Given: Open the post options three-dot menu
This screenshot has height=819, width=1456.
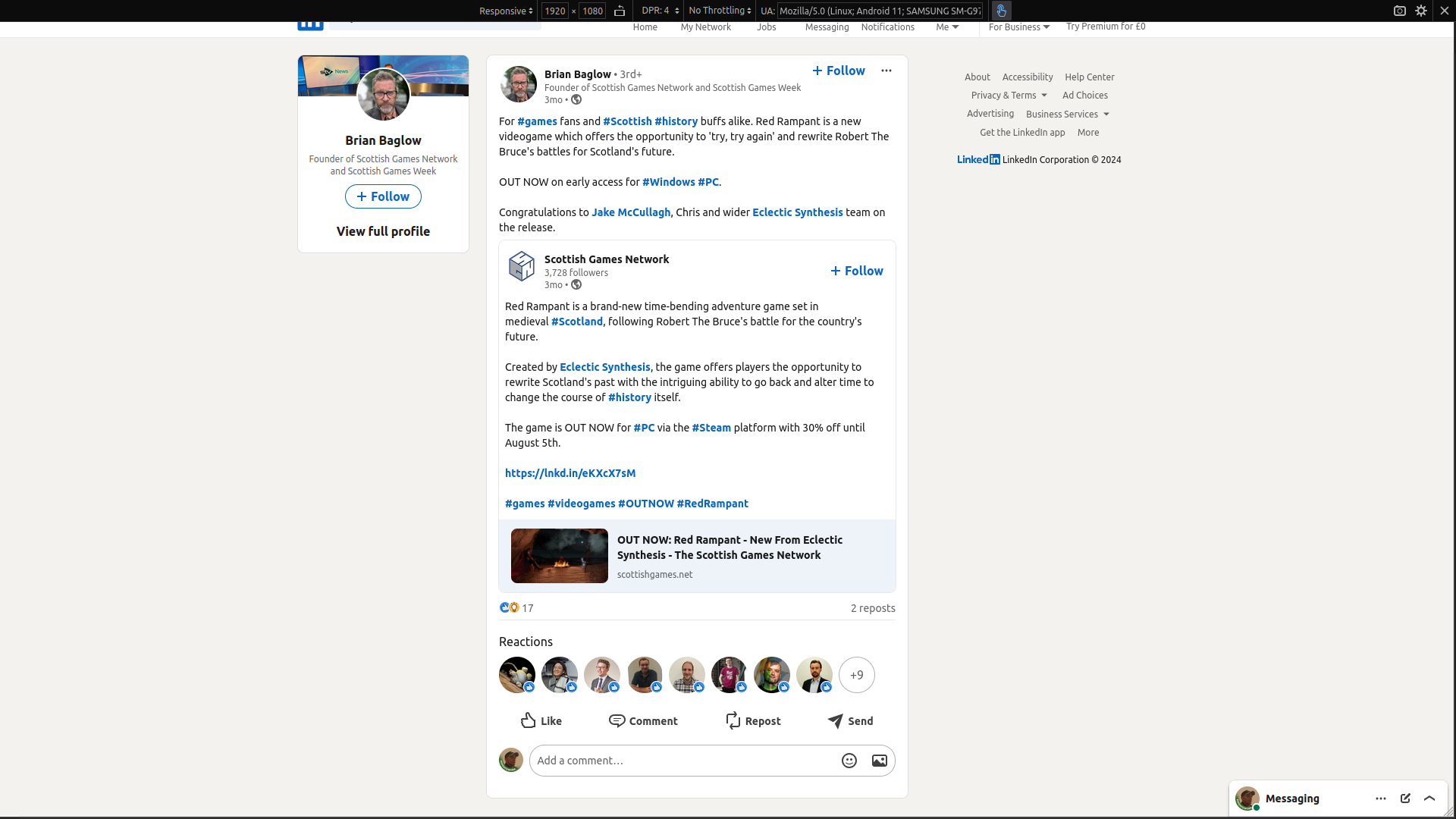Looking at the screenshot, I should click(886, 71).
